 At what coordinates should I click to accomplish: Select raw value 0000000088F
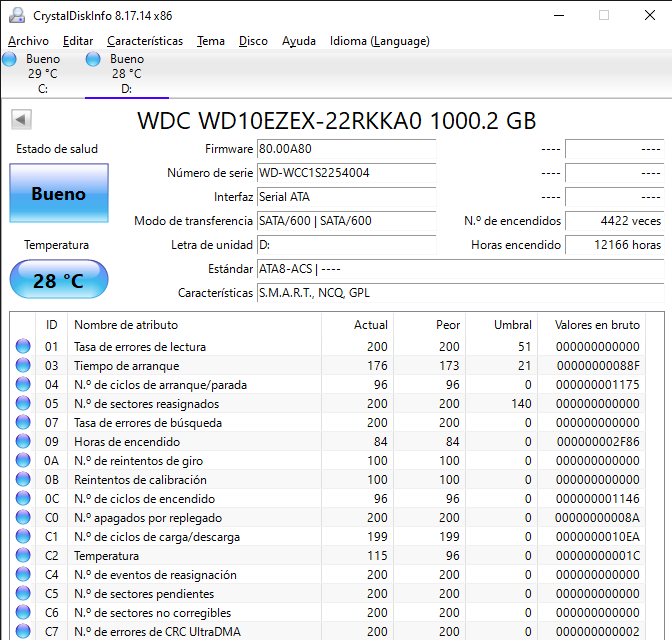(598, 366)
